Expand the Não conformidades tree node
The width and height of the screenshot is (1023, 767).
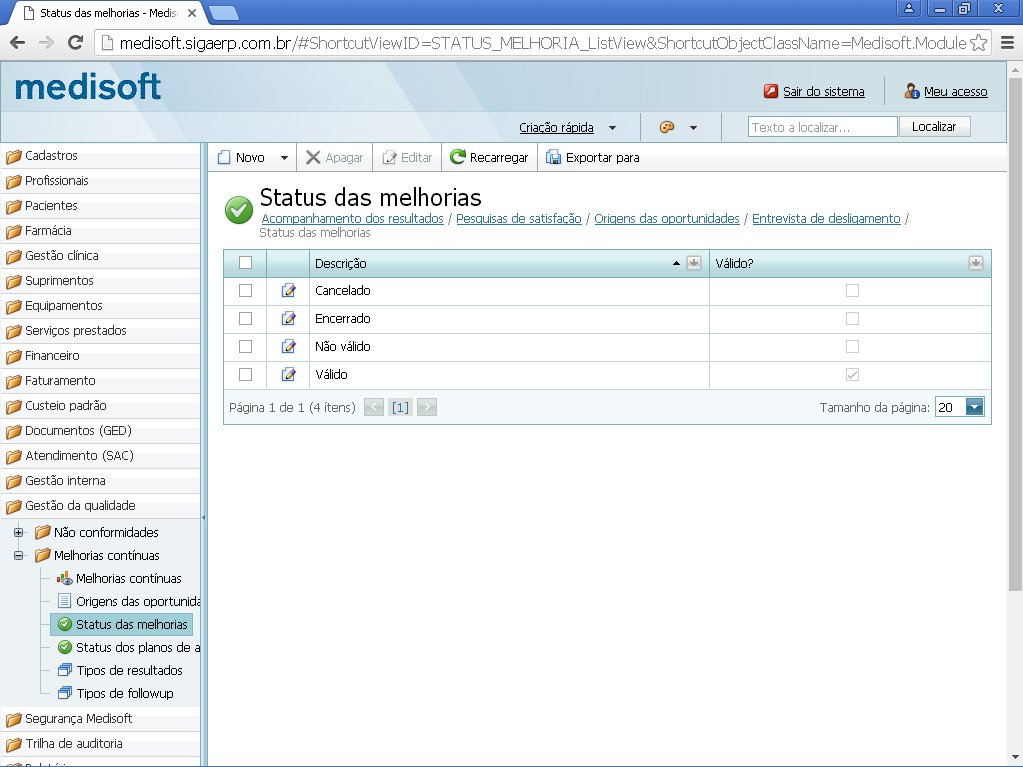18,532
